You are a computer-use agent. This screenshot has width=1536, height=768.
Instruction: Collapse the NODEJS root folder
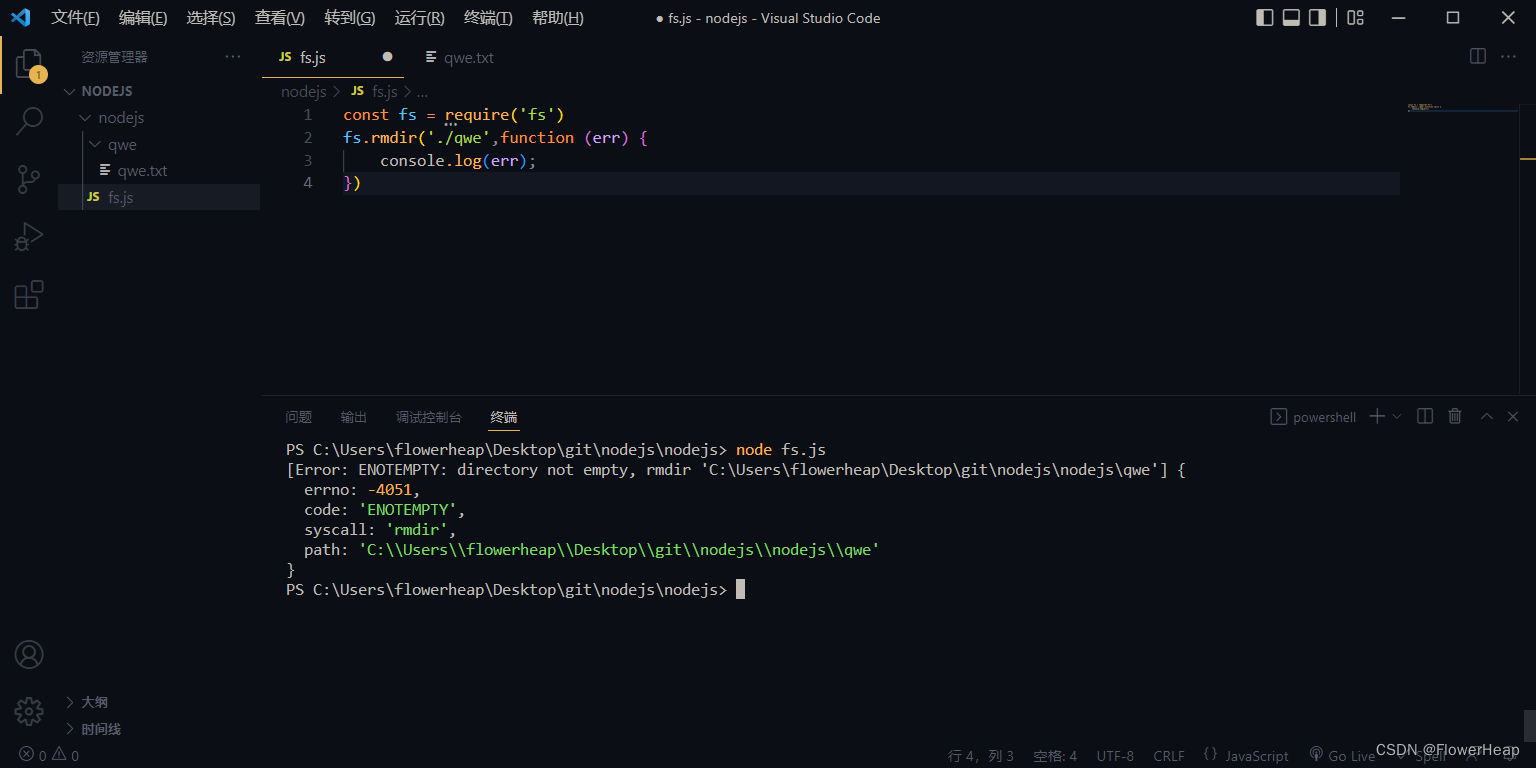pos(160,91)
